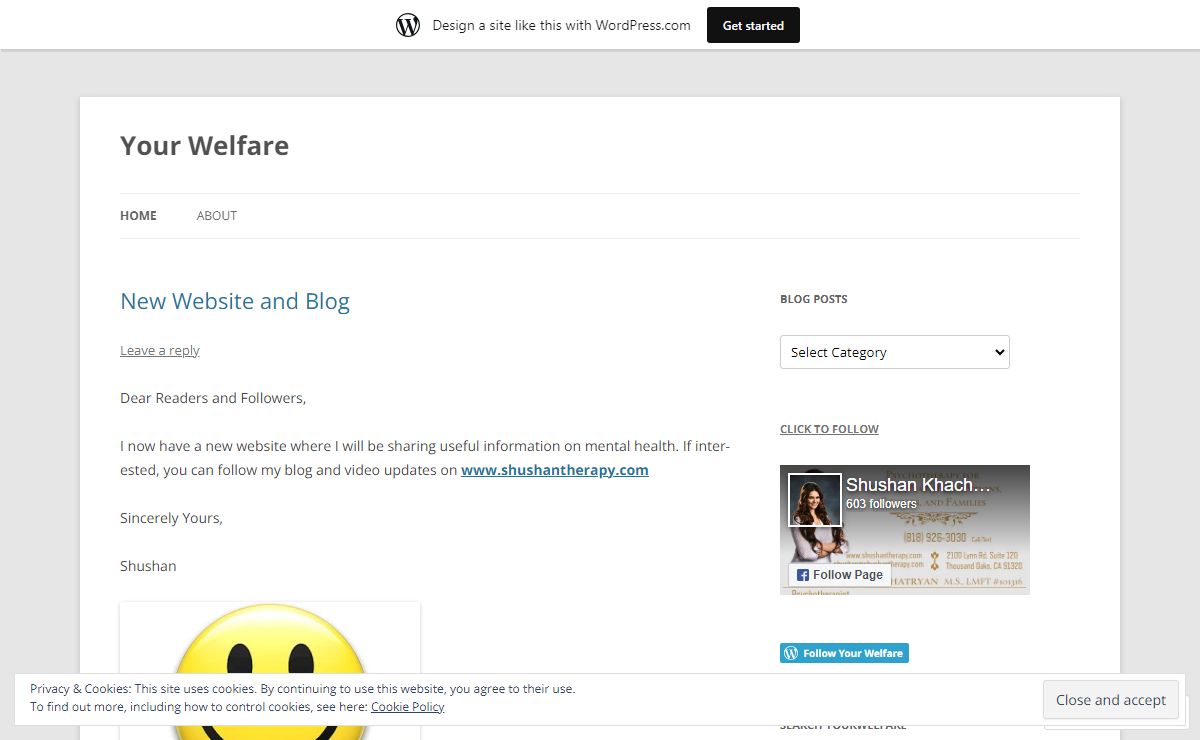Click Close and accept cookie button
The height and width of the screenshot is (740, 1200).
click(x=1111, y=700)
